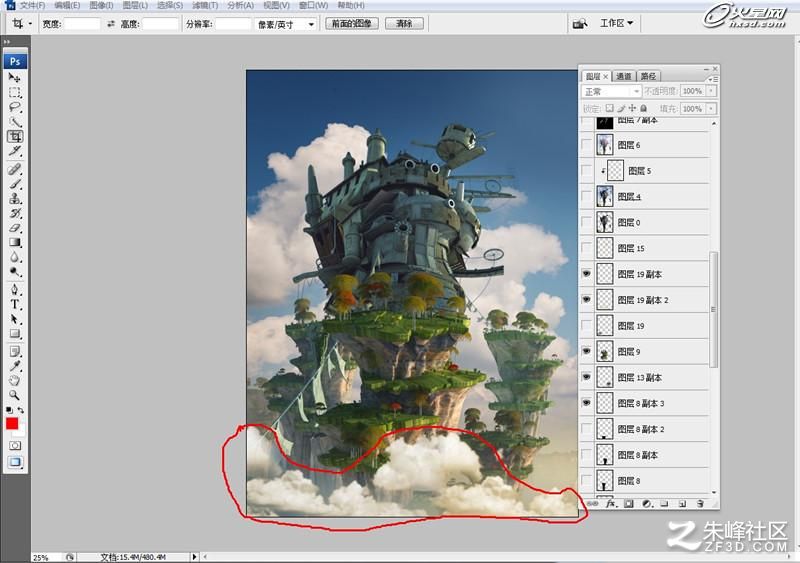Select the Move tool

tap(14, 78)
